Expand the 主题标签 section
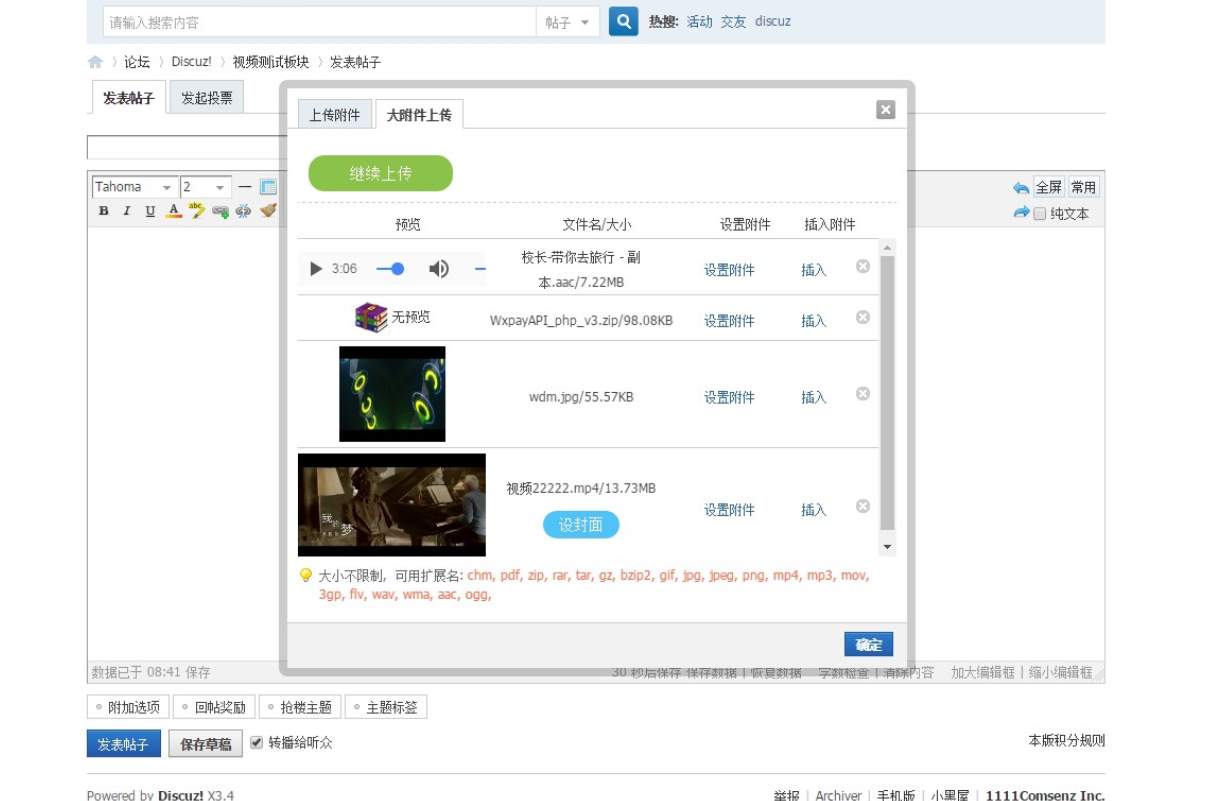The height and width of the screenshot is (801, 1215). pyautogui.click(x=386, y=707)
